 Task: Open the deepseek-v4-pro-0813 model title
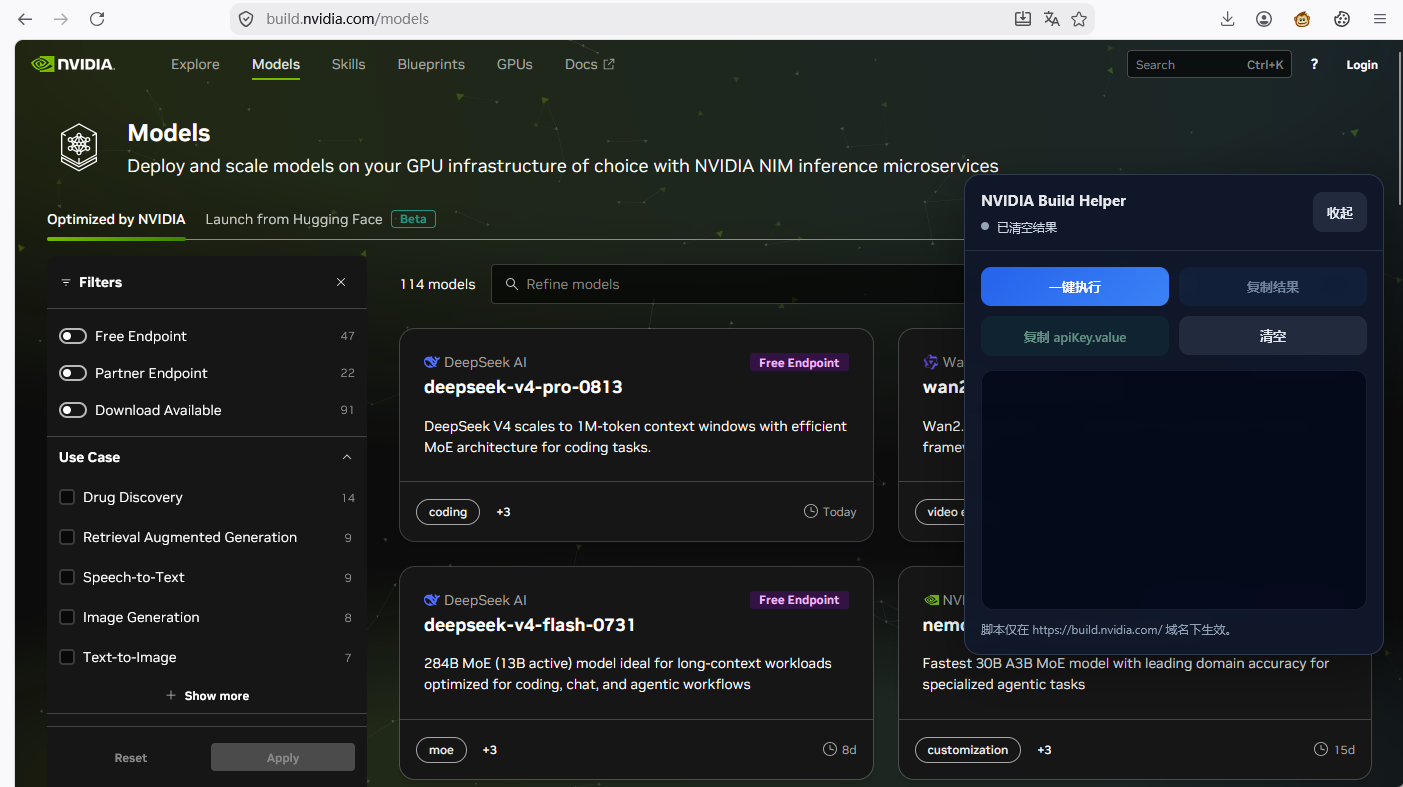click(523, 387)
